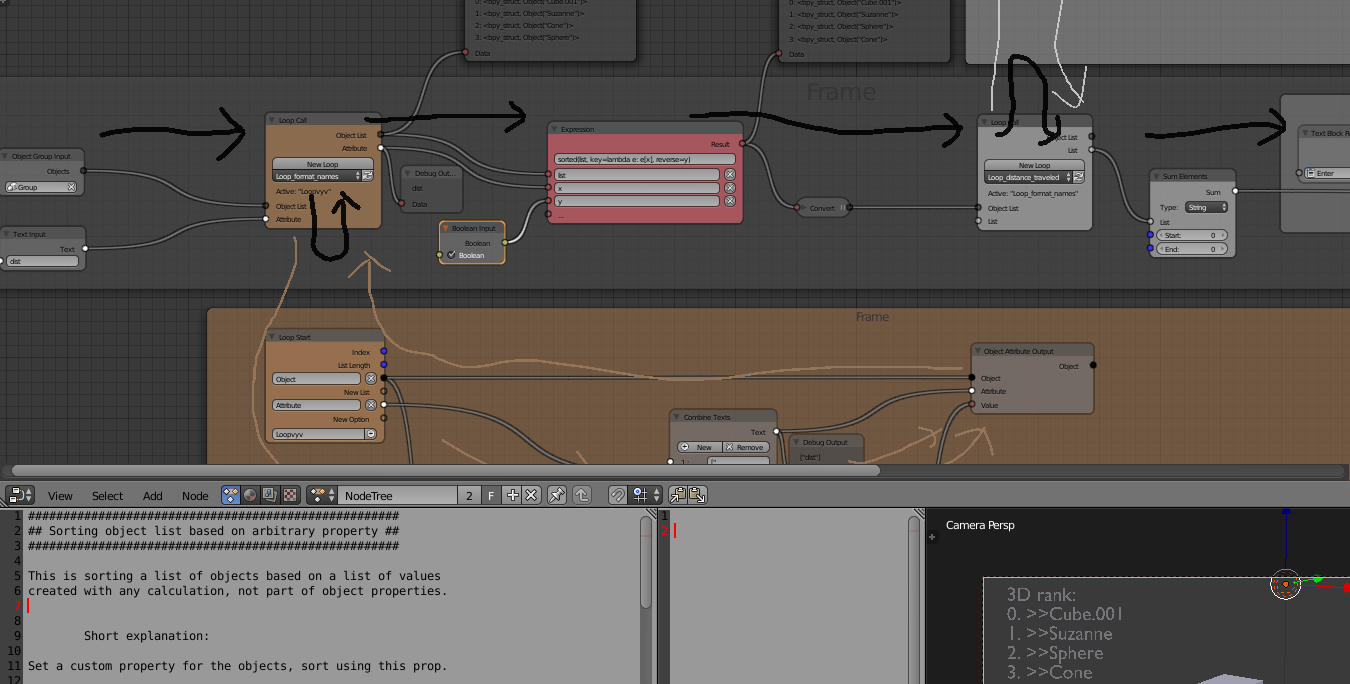Collapse the brown Loop Call node

(x=273, y=120)
